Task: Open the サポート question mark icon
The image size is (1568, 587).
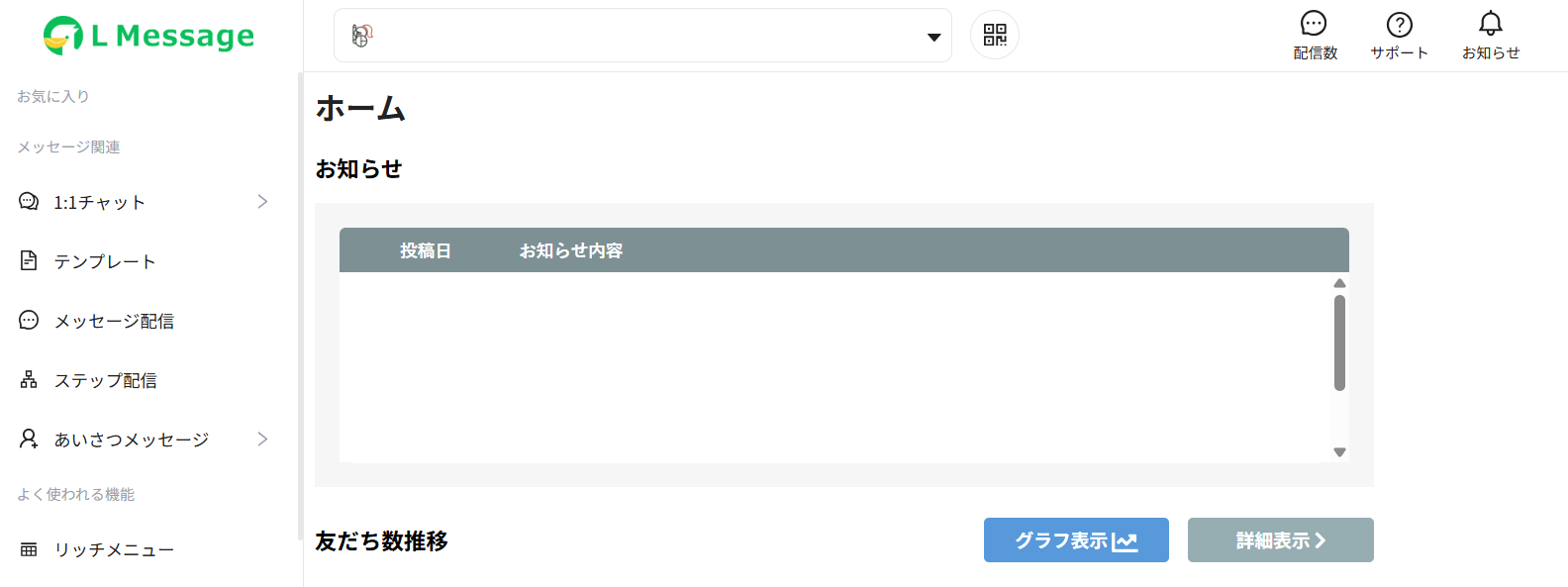Action: pyautogui.click(x=1399, y=24)
